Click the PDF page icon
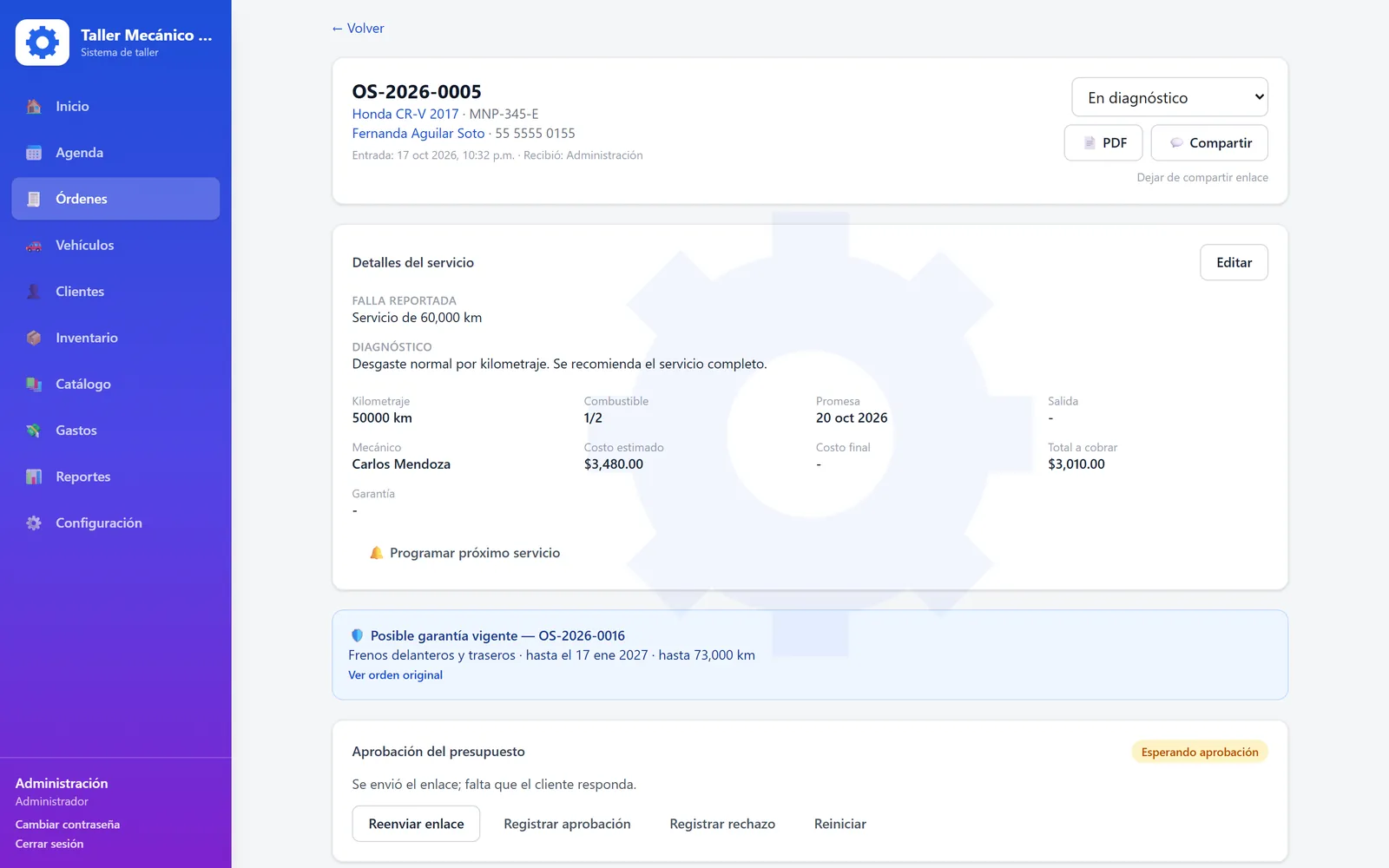The image size is (1389, 868). click(1089, 143)
